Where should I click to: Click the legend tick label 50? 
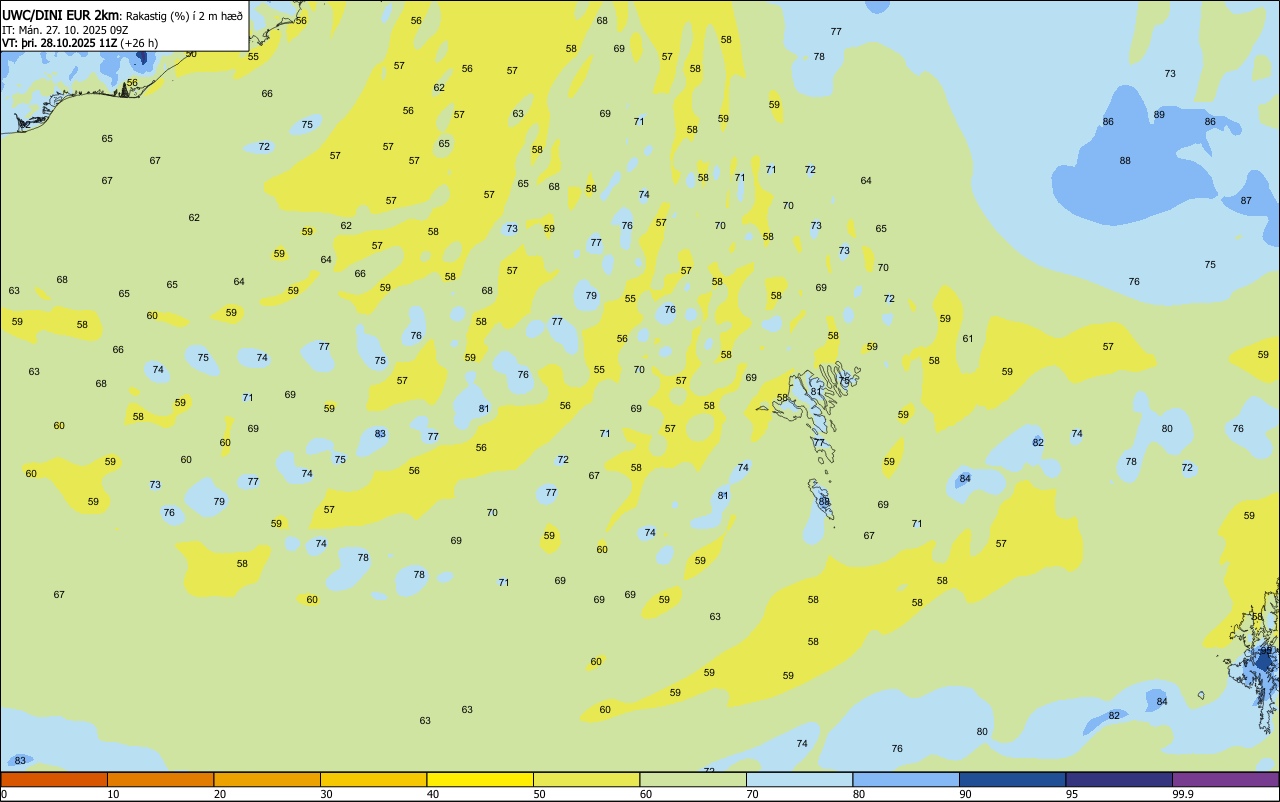539,794
